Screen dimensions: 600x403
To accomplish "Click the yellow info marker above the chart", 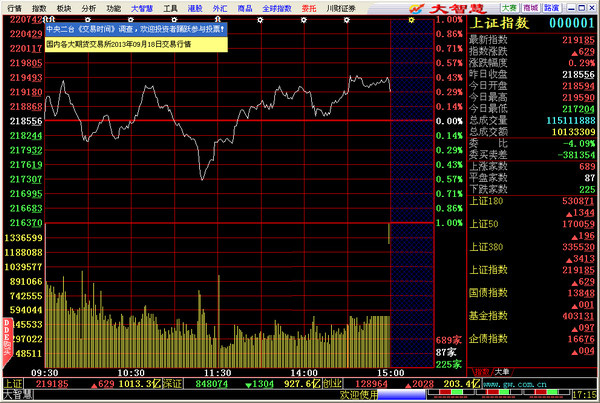I will click(411, 20).
